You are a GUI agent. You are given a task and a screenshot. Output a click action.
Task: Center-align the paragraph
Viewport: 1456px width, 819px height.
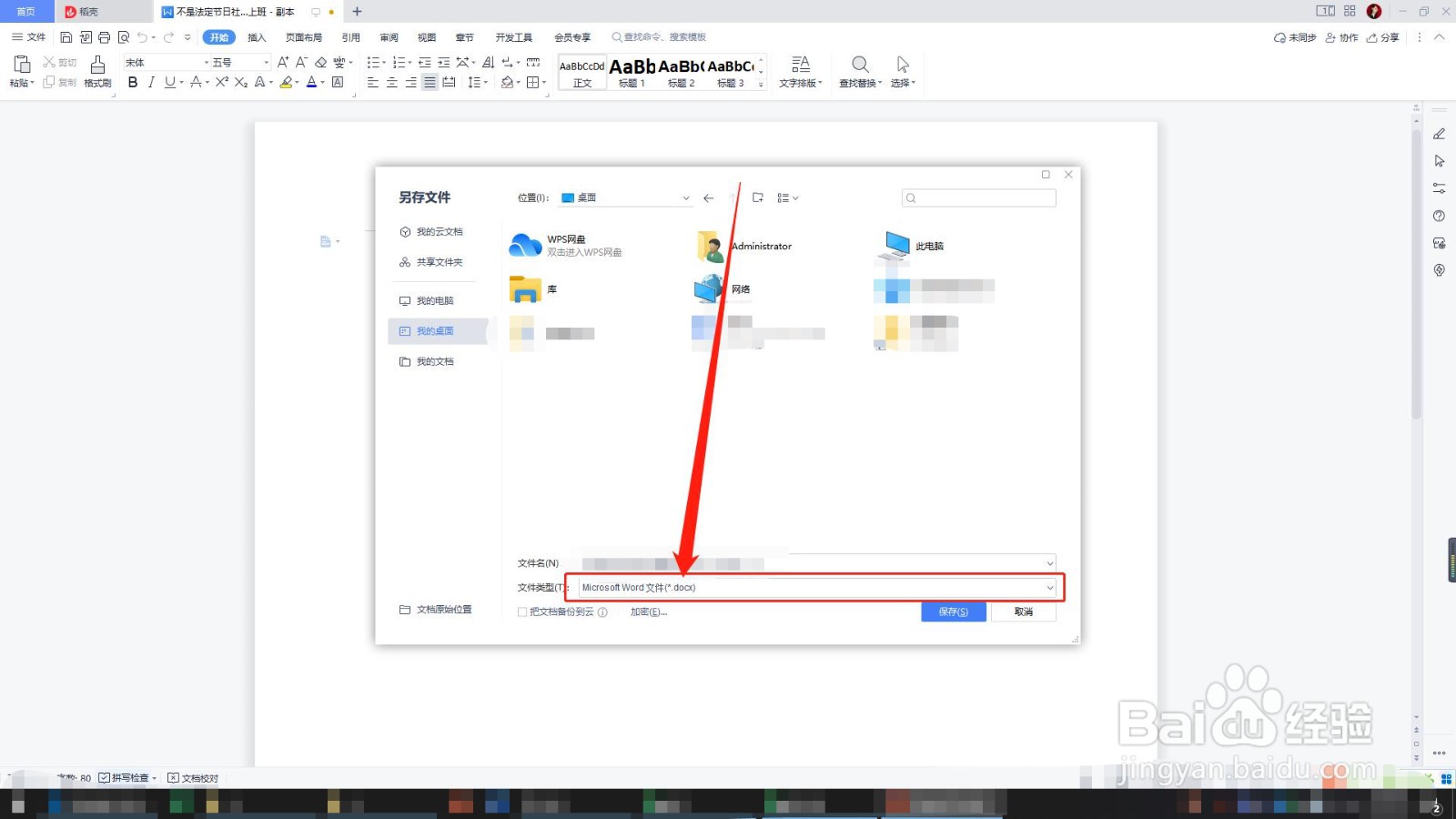tap(392, 82)
